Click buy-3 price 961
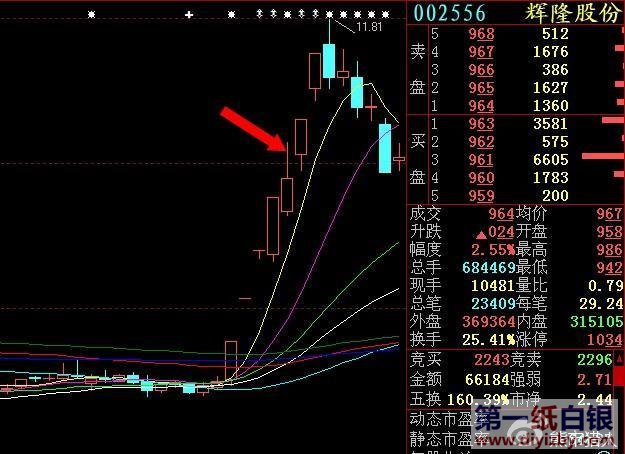The image size is (625, 454). (x=482, y=160)
